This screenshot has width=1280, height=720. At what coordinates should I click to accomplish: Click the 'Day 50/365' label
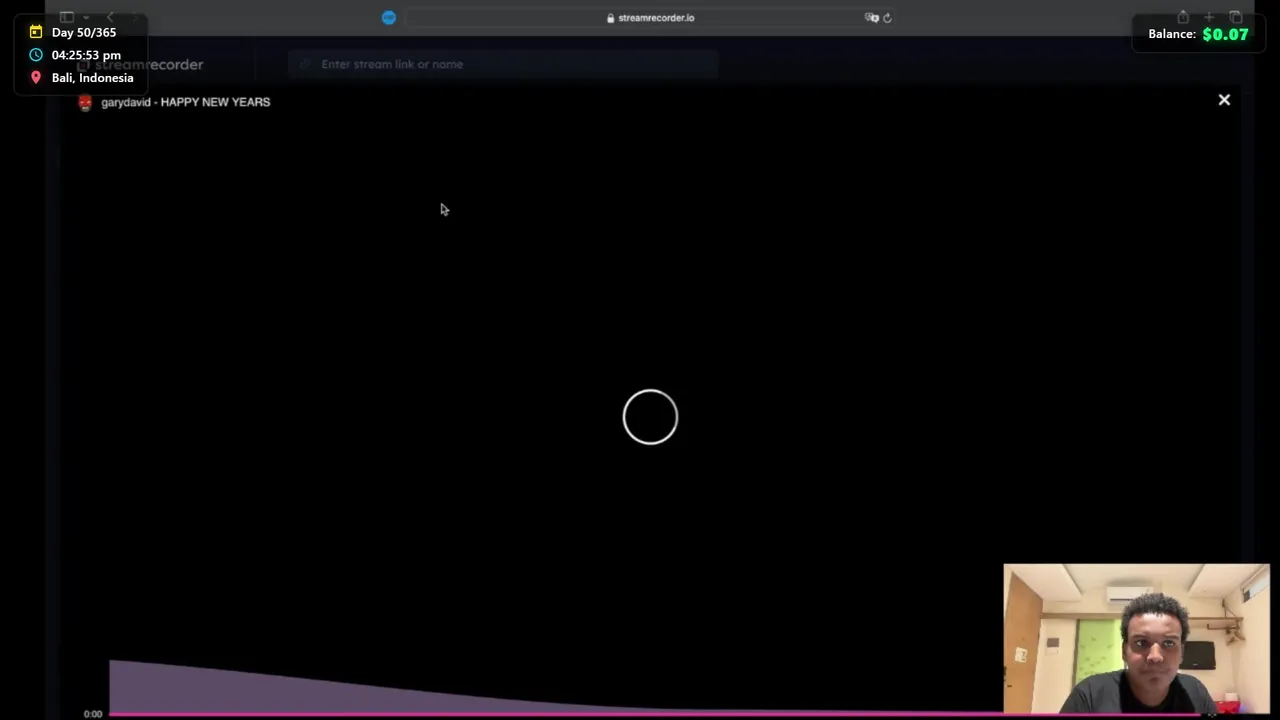(x=84, y=32)
